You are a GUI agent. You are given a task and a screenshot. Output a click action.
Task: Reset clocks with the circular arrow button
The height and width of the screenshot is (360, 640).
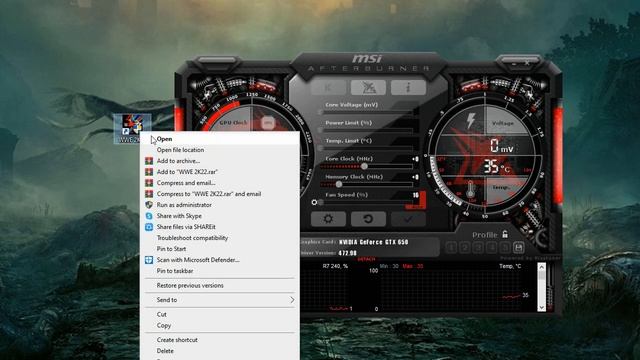[368, 219]
